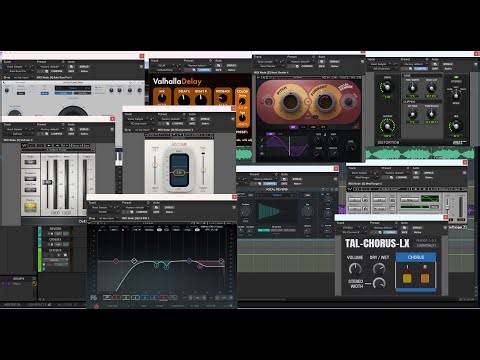Image resolution: width=480 pixels, height=360 pixels.
Task: Open preset dropdown in Vocal Bender window
Action: [301, 61]
